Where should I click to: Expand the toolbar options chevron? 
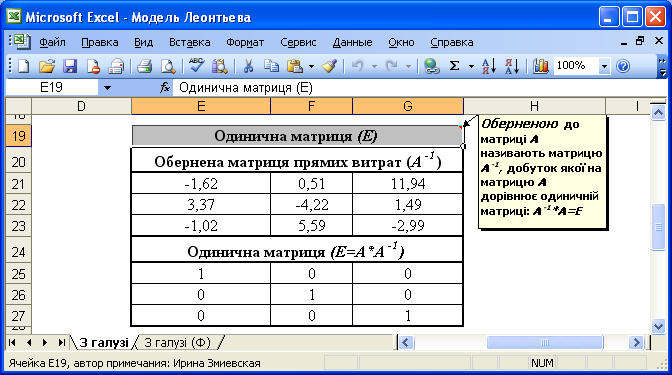[663, 67]
